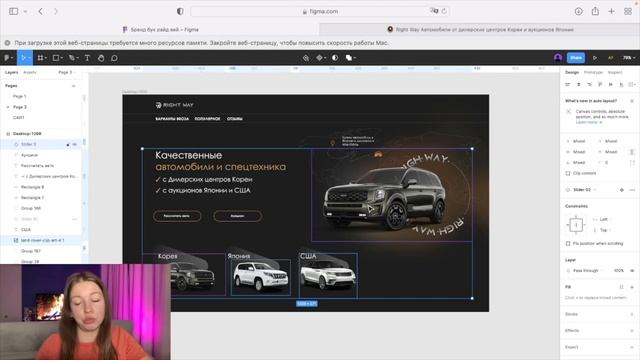Open Safari sidebar dropdown arrow

[x=25, y=11]
